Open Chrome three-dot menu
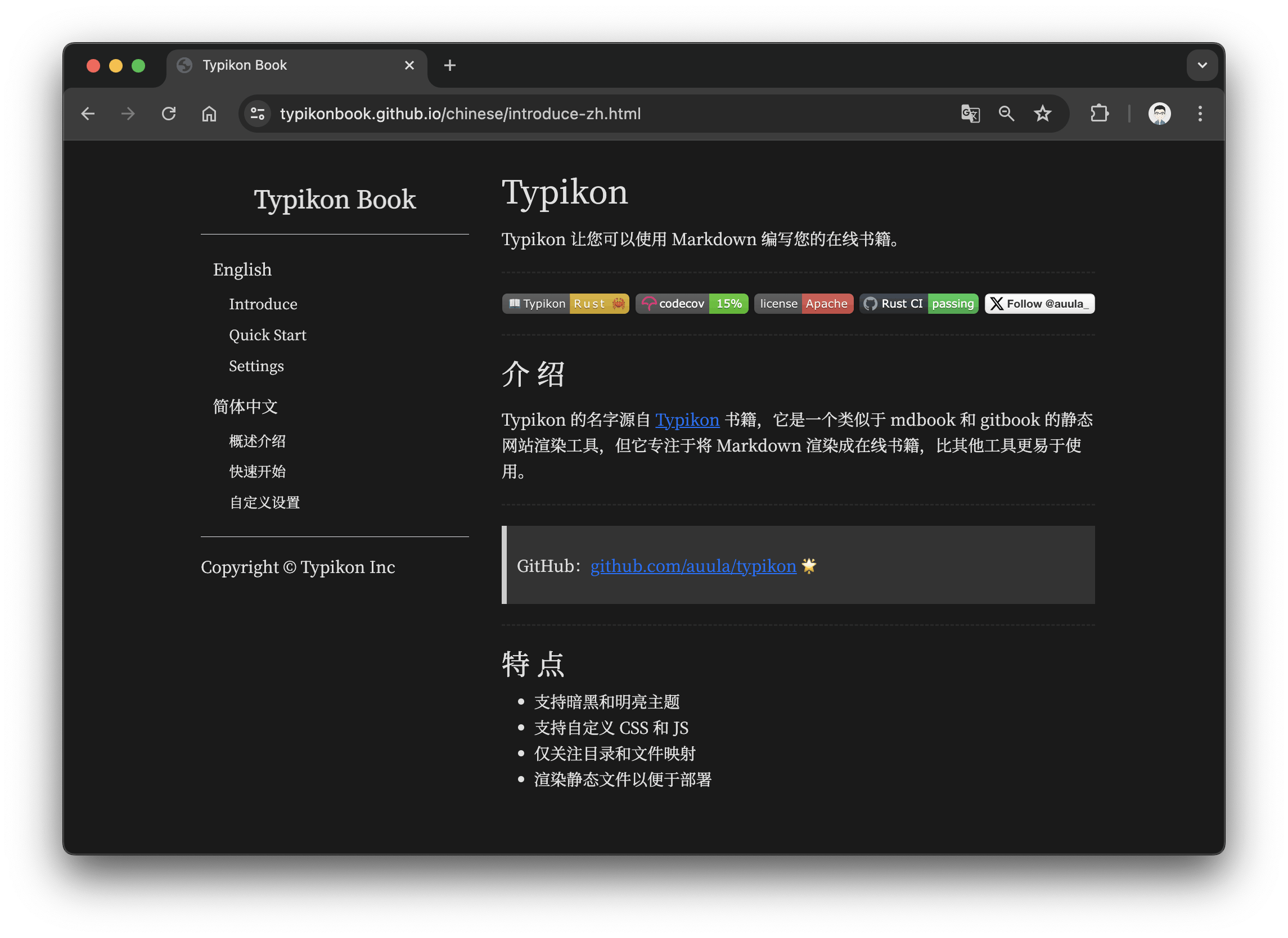 1200,114
